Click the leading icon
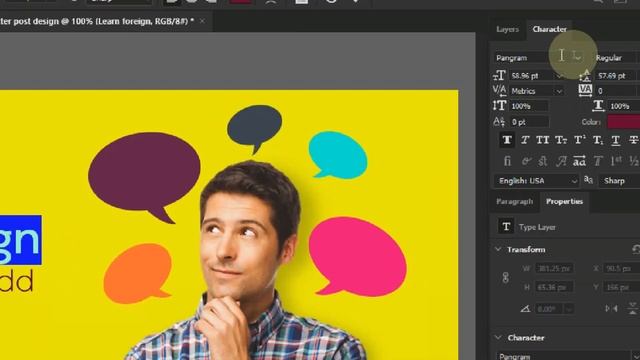This screenshot has width=640, height=360. [585, 76]
